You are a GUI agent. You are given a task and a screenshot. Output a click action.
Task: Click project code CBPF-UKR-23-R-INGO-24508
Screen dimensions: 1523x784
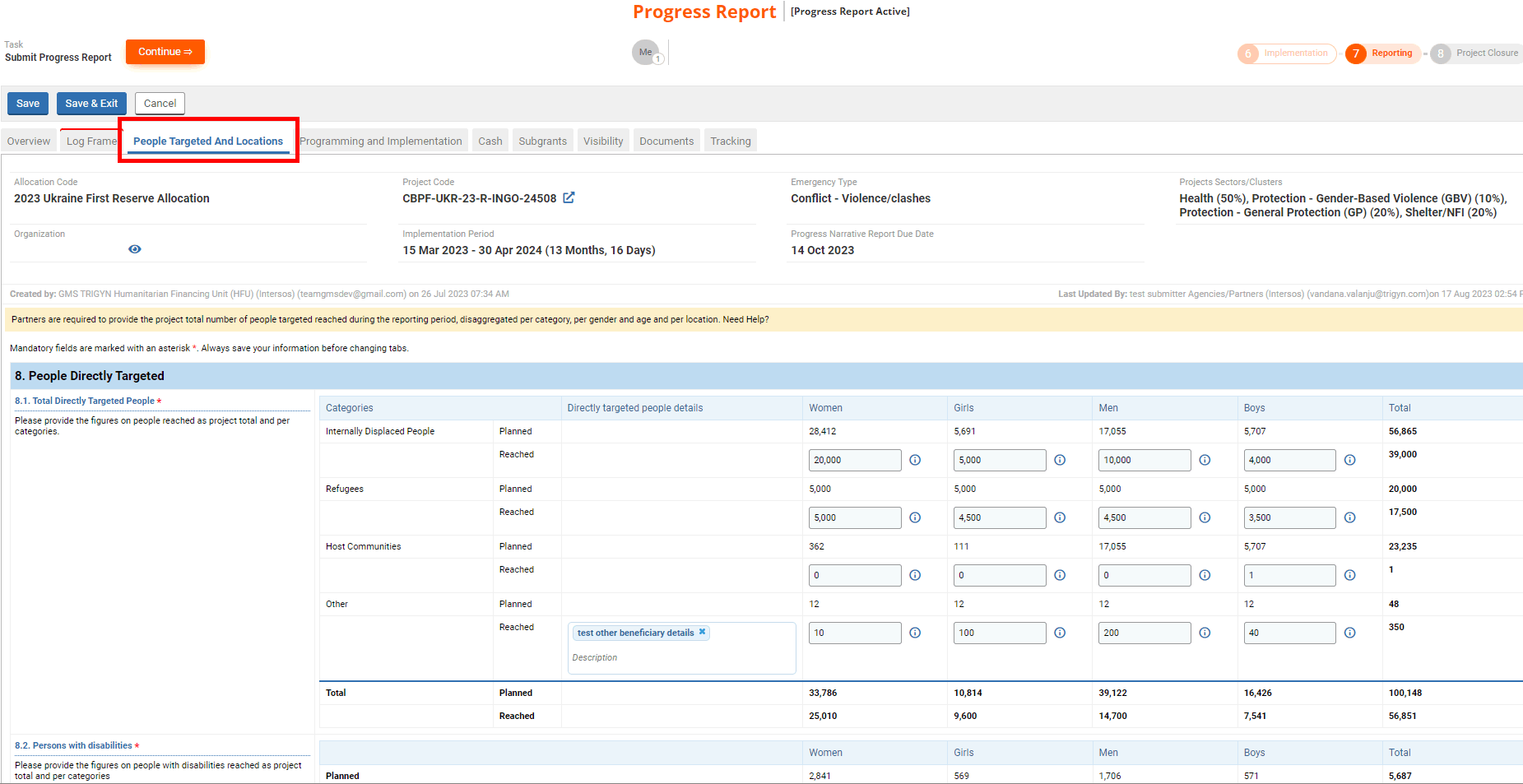point(479,198)
